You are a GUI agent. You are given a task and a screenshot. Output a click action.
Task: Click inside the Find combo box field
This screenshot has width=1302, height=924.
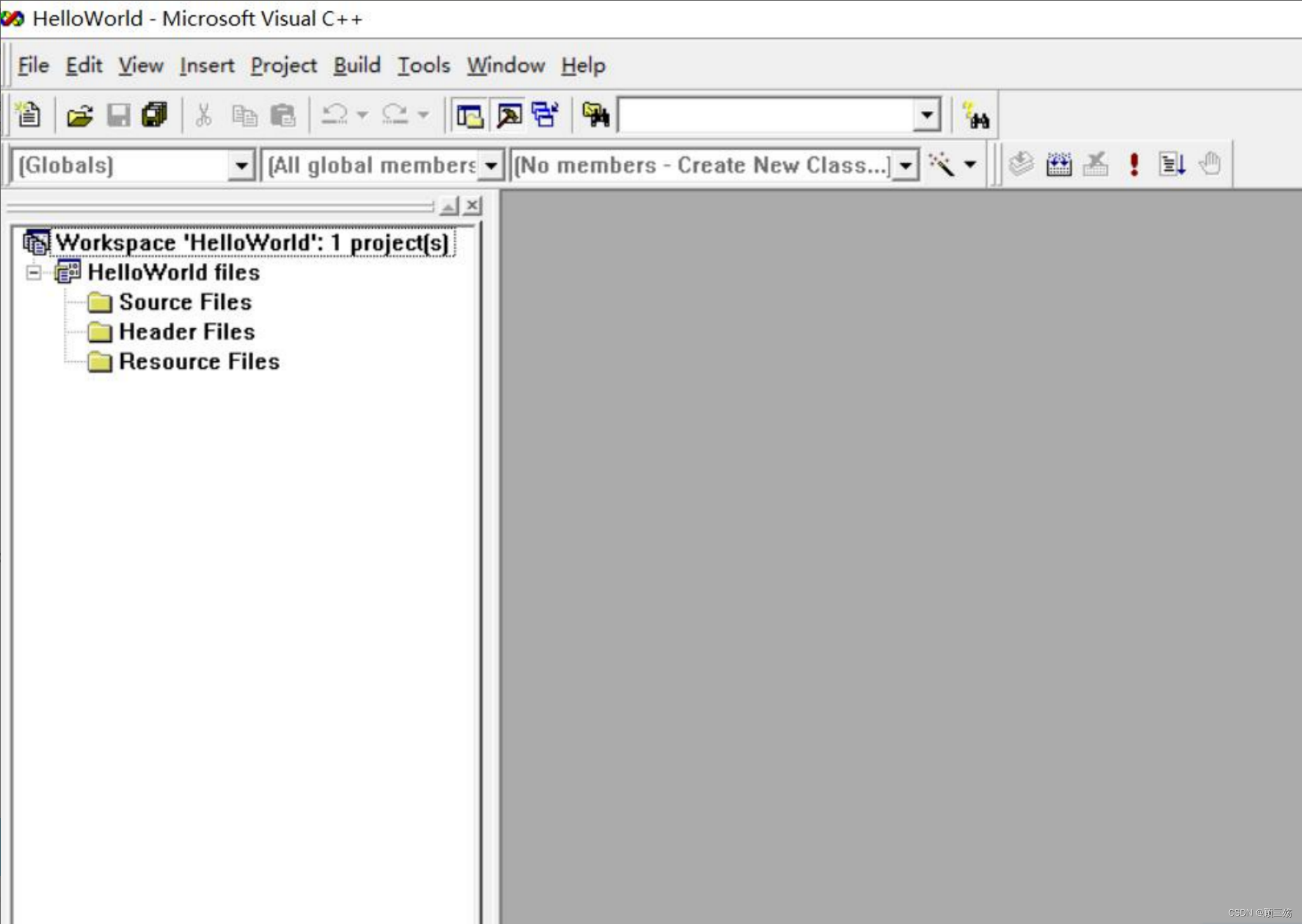click(765, 115)
